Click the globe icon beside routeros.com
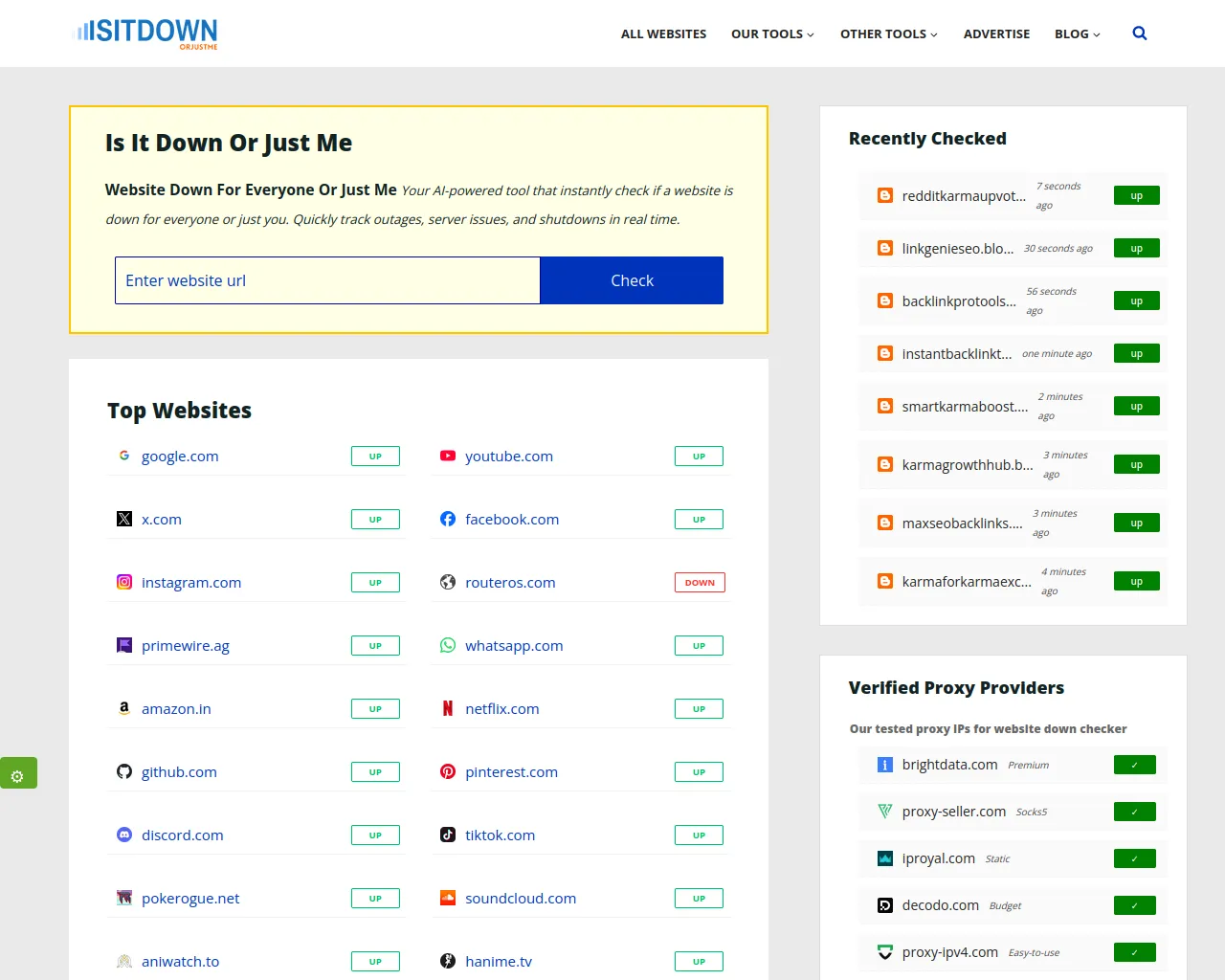Screen dimensions: 1225x980 (448, 582)
